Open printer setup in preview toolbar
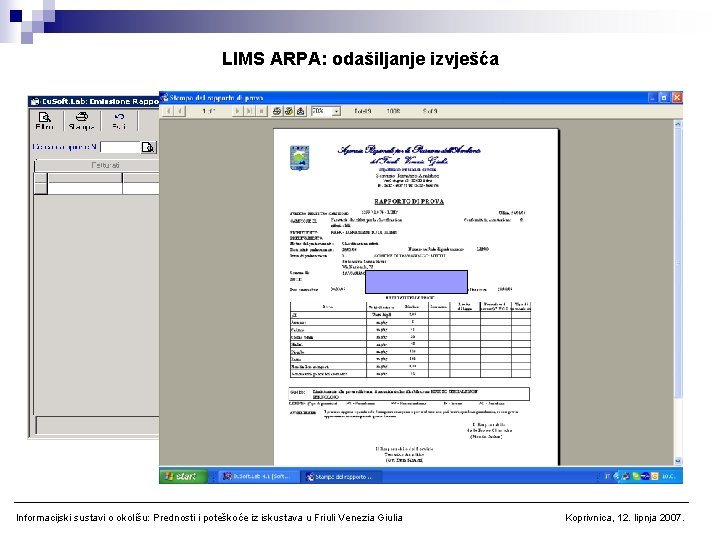This screenshot has width=720, height=540. 289,111
